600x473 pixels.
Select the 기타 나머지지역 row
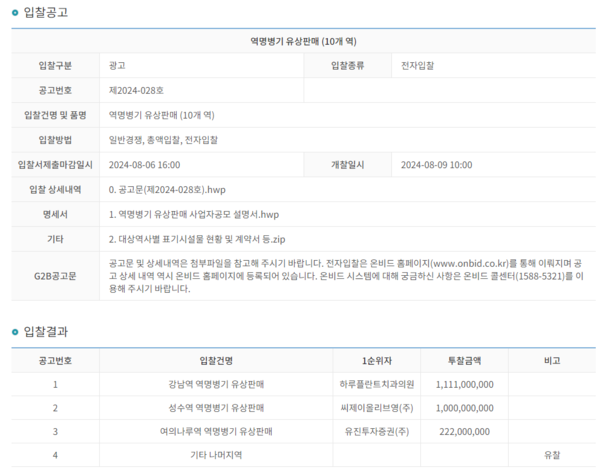303,455
